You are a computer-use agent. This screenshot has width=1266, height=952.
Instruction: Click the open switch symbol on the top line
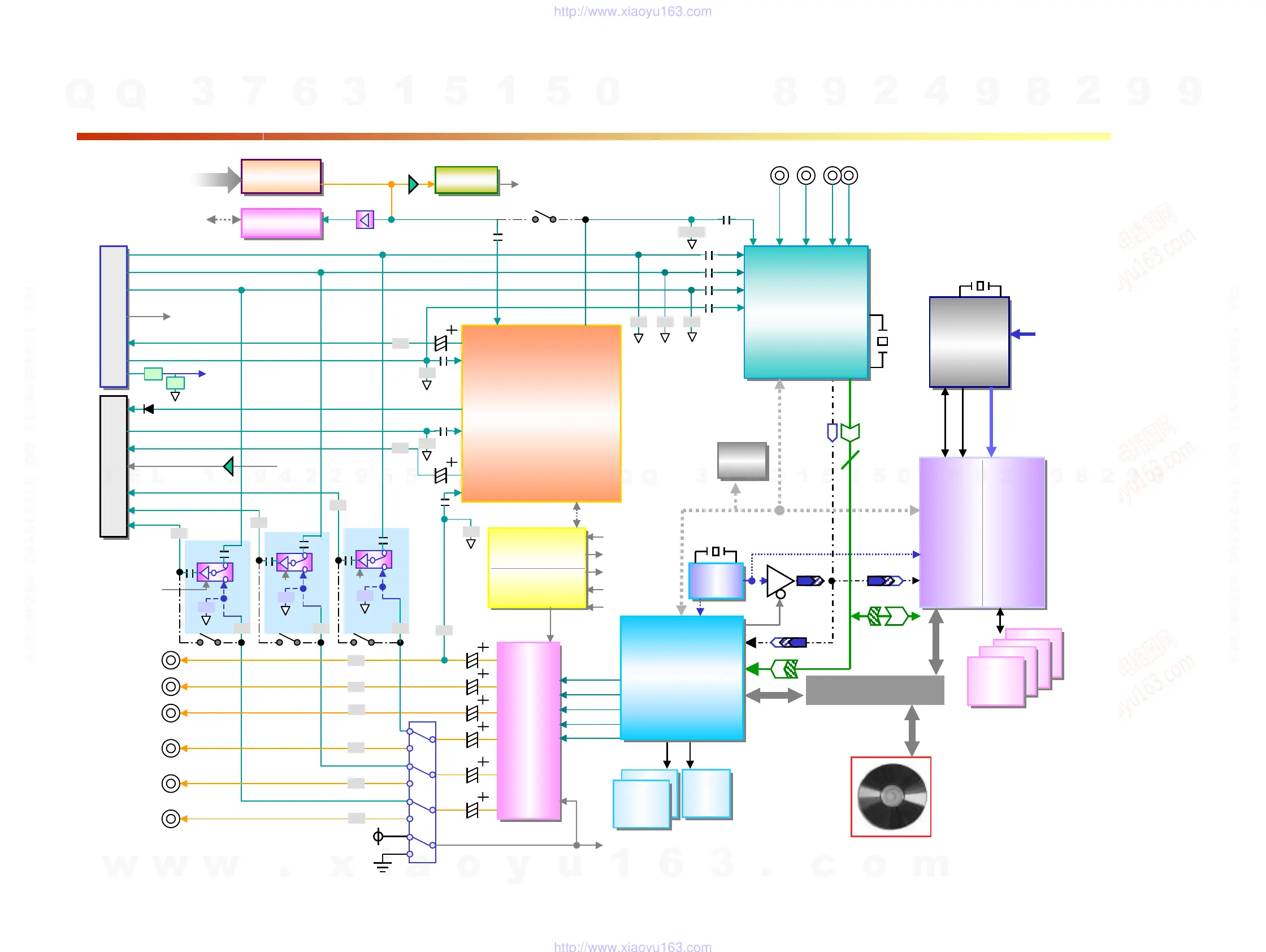(x=544, y=217)
